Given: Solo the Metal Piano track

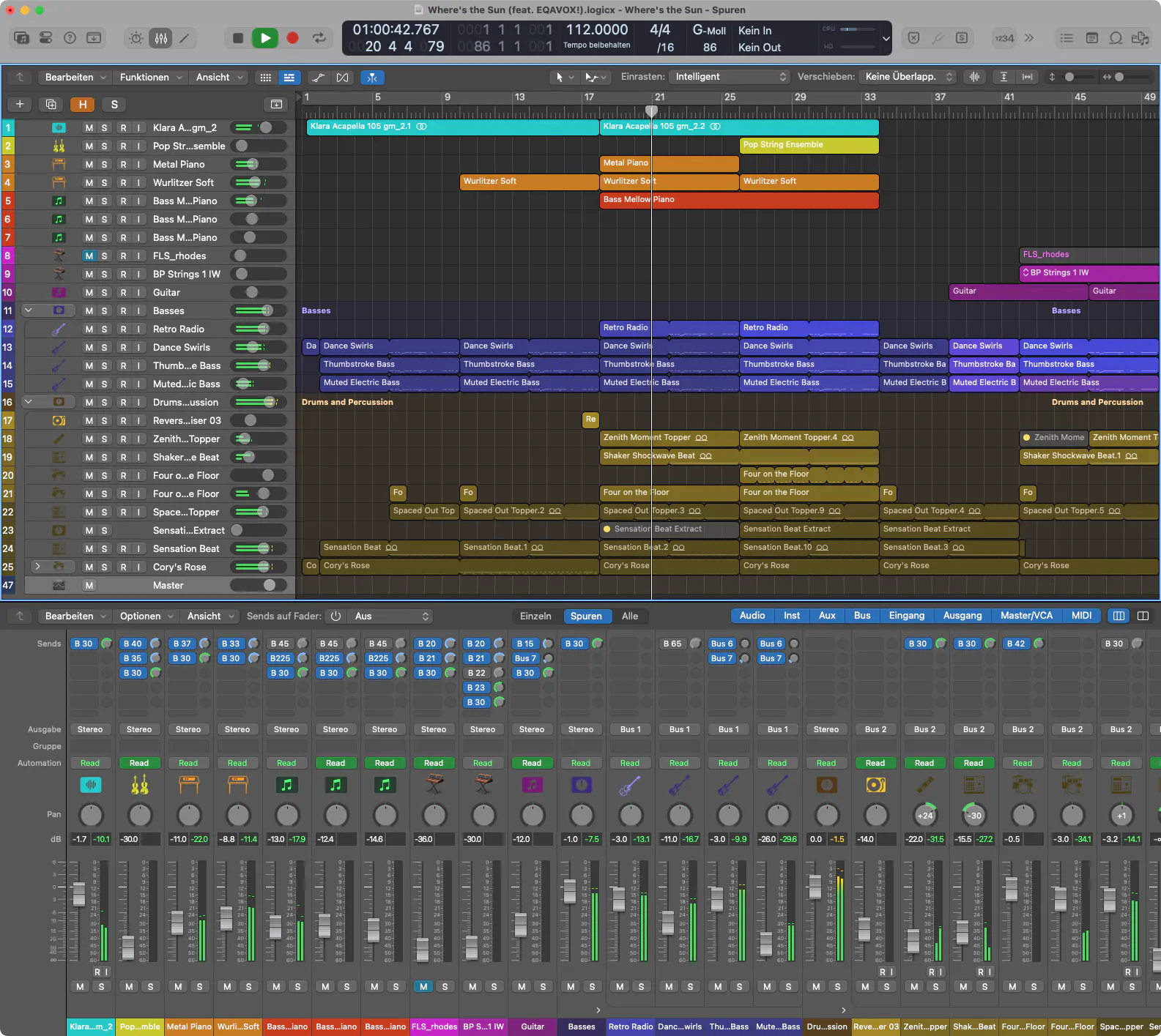Looking at the screenshot, I should (x=104, y=165).
